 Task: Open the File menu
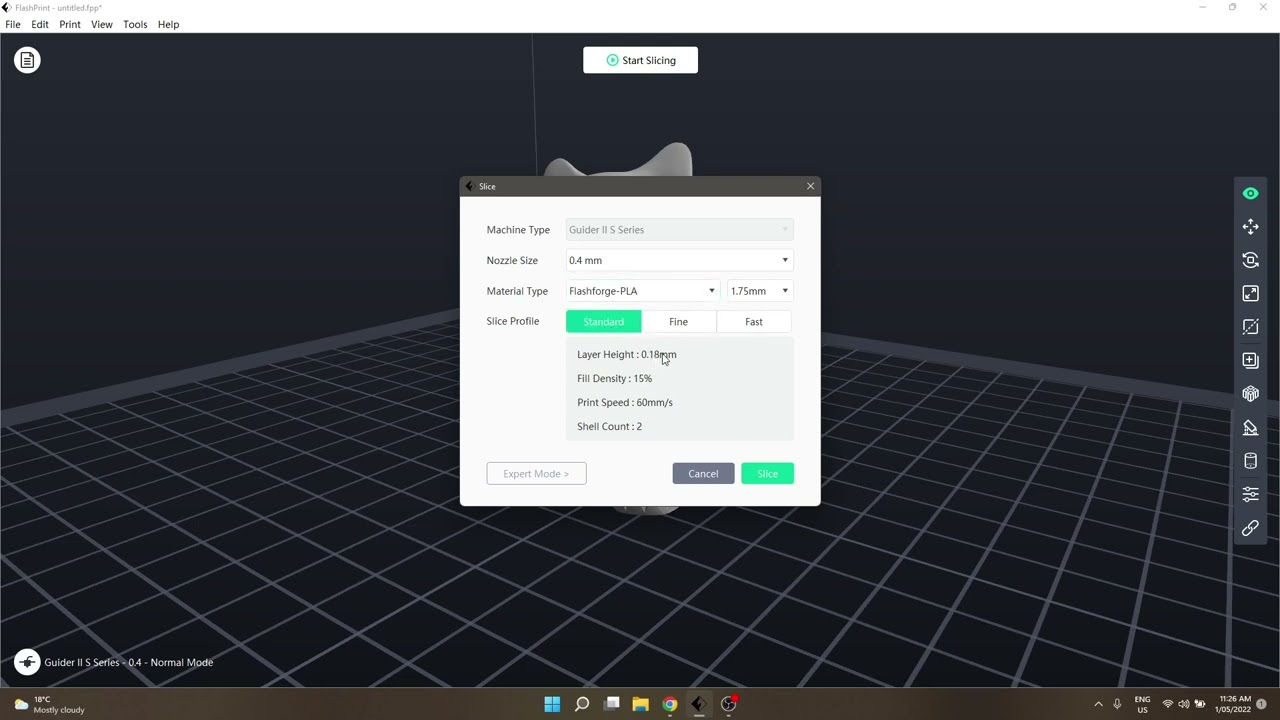pyautogui.click(x=13, y=24)
